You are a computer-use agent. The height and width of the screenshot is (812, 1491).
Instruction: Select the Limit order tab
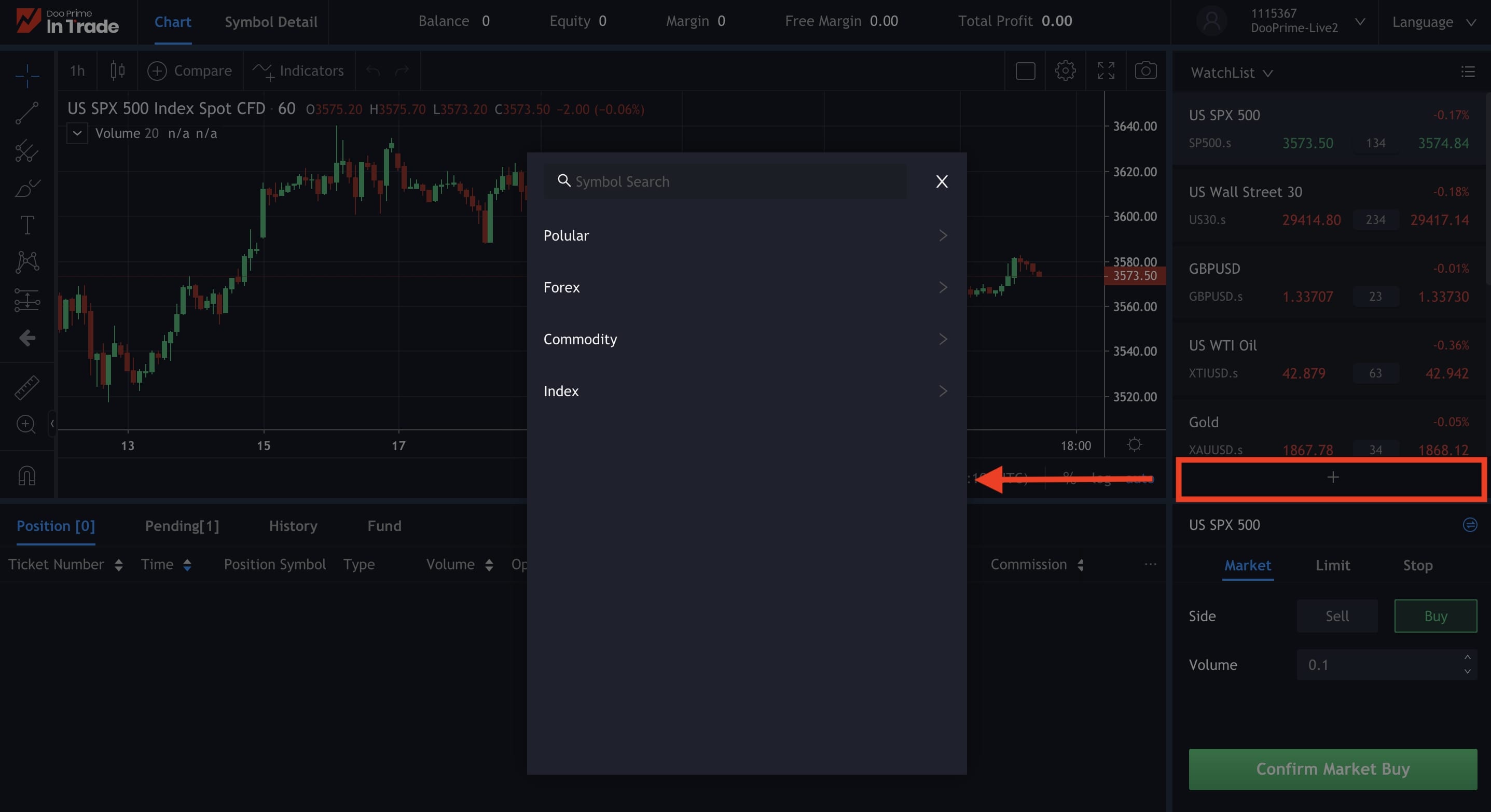point(1332,565)
